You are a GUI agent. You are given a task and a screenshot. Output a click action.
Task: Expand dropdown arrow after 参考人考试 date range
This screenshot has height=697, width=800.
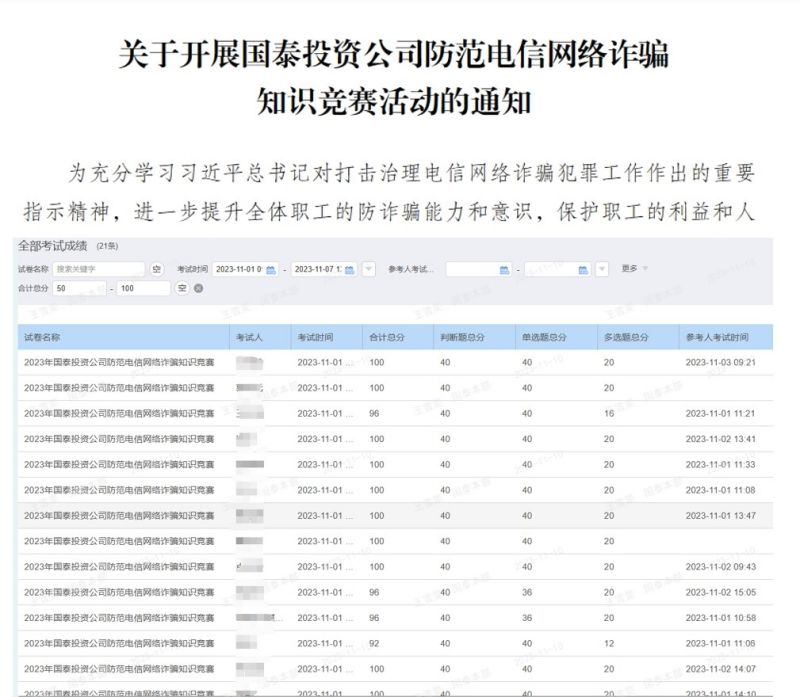pos(601,269)
